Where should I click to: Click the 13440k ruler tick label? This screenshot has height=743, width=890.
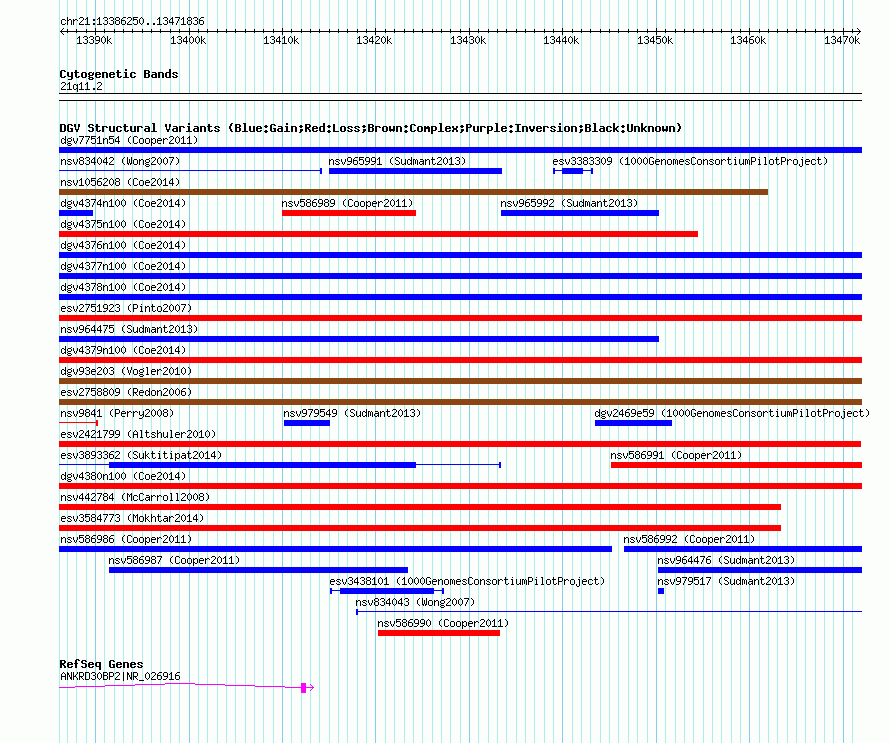(x=561, y=40)
